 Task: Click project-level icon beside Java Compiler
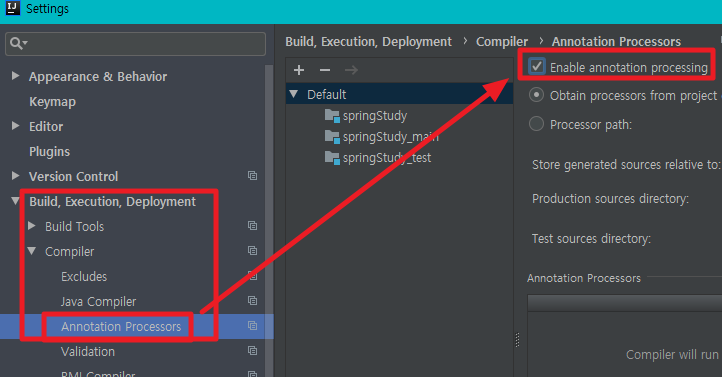click(x=252, y=301)
